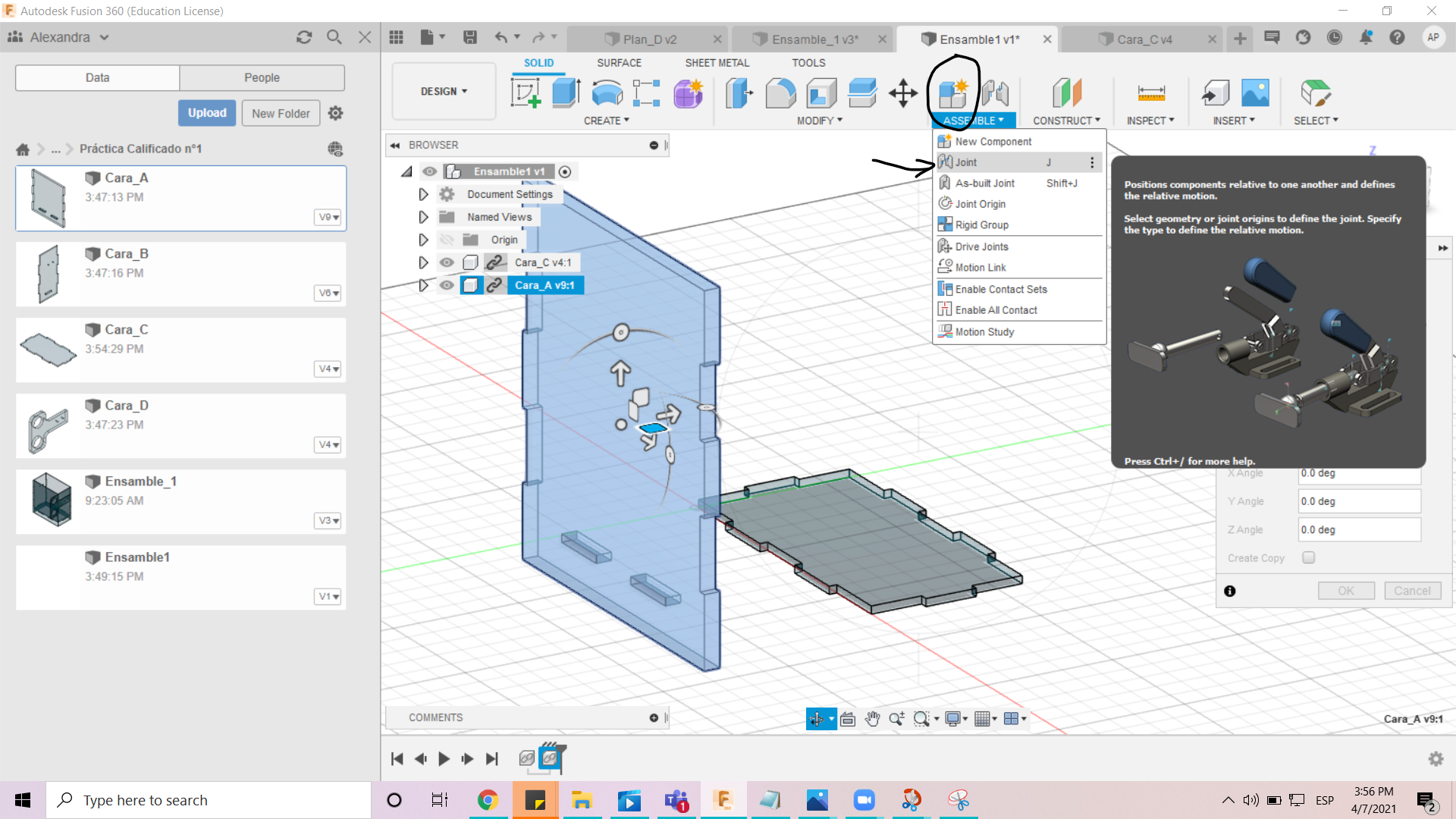Click the Insert Derive icon
The width and height of the screenshot is (1456, 819).
(x=1216, y=93)
